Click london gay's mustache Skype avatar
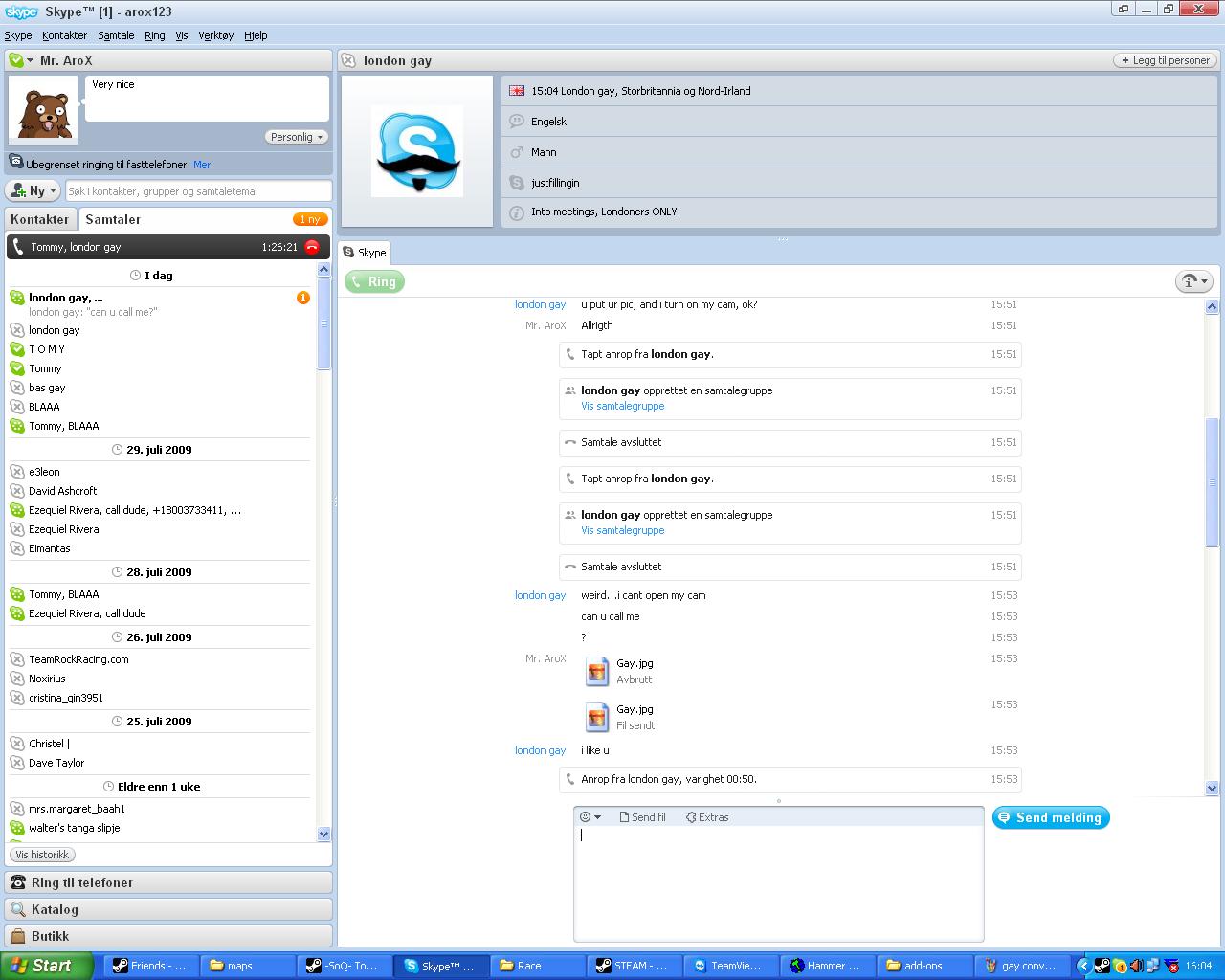This screenshot has width=1225, height=980. tap(417, 151)
